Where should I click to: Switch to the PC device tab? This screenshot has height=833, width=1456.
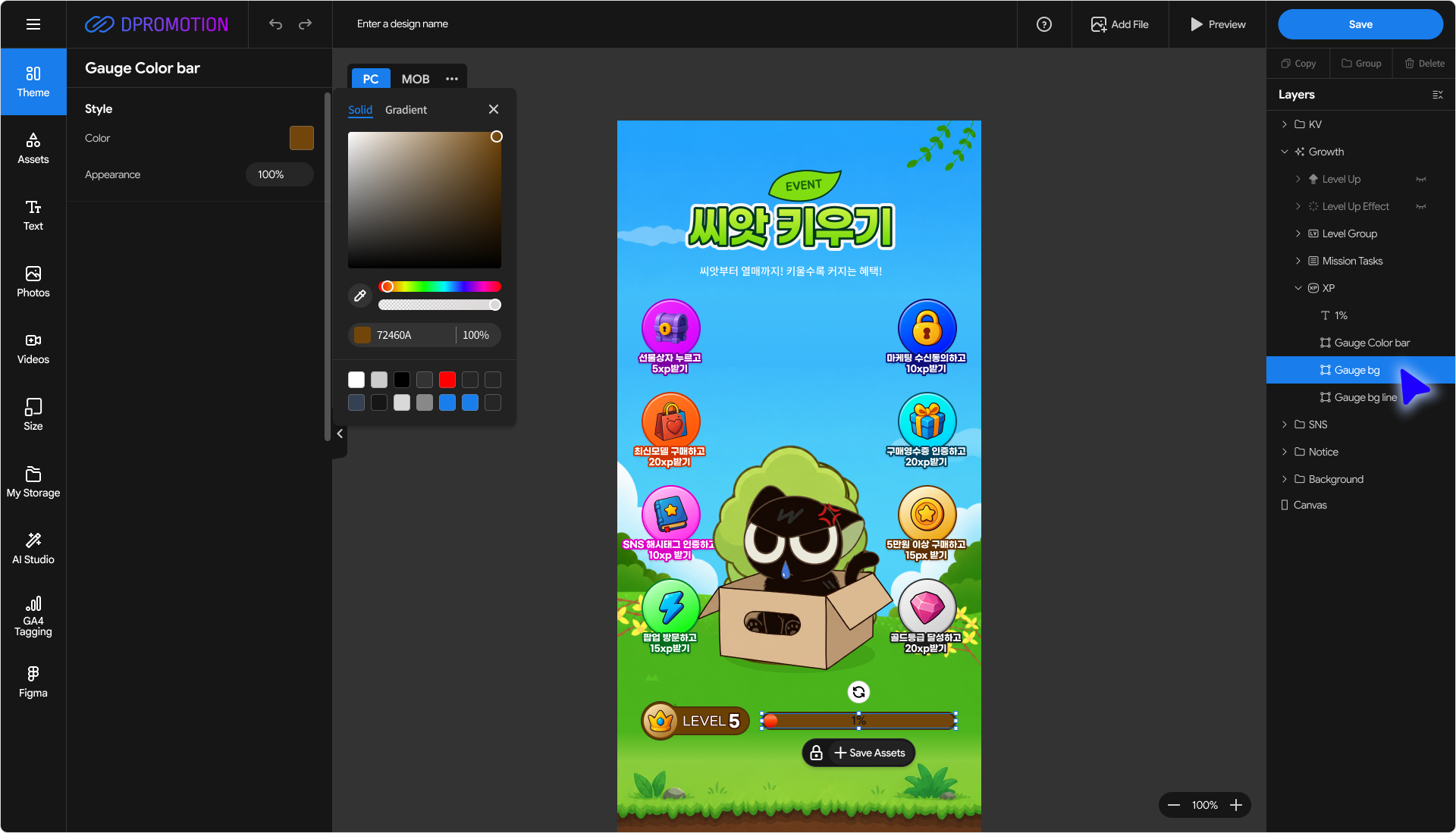tap(371, 79)
